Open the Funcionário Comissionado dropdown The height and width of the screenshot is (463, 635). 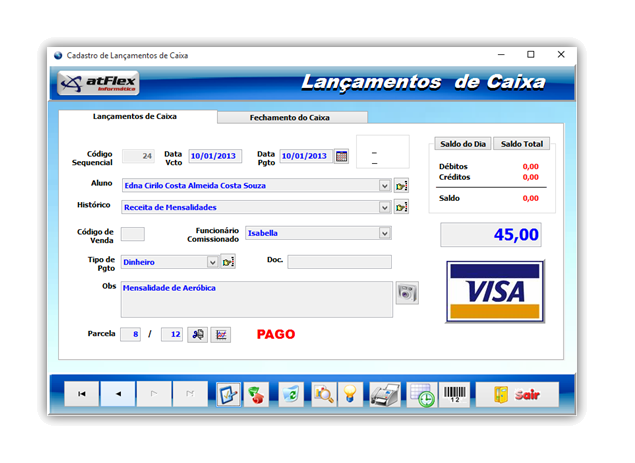coord(384,233)
